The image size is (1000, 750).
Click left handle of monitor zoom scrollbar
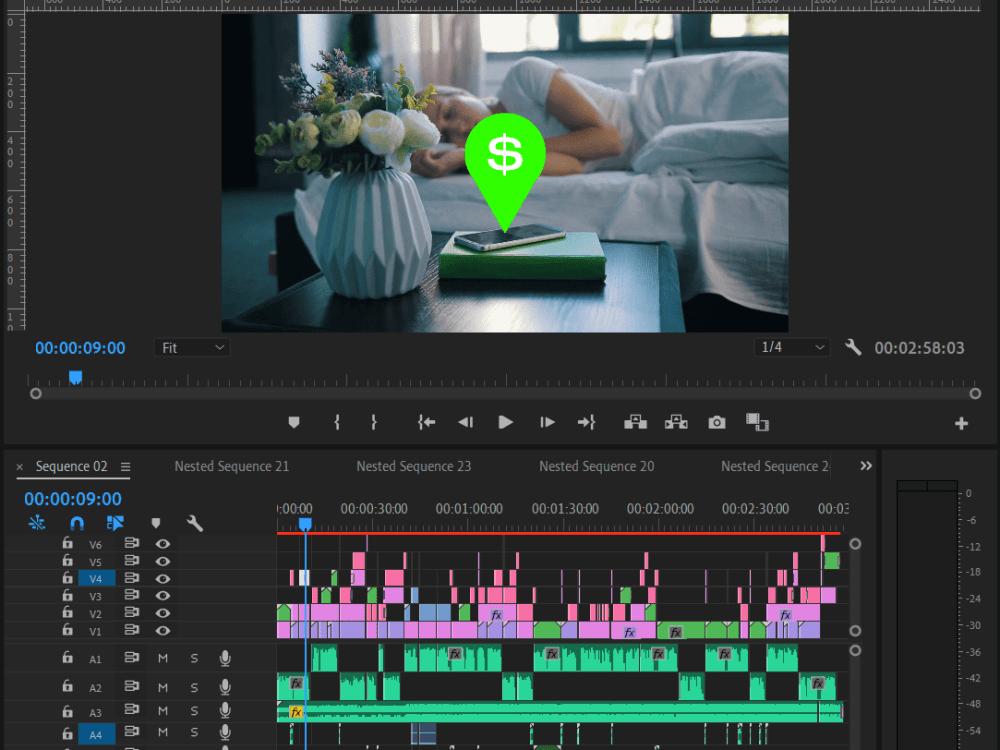coord(36,393)
